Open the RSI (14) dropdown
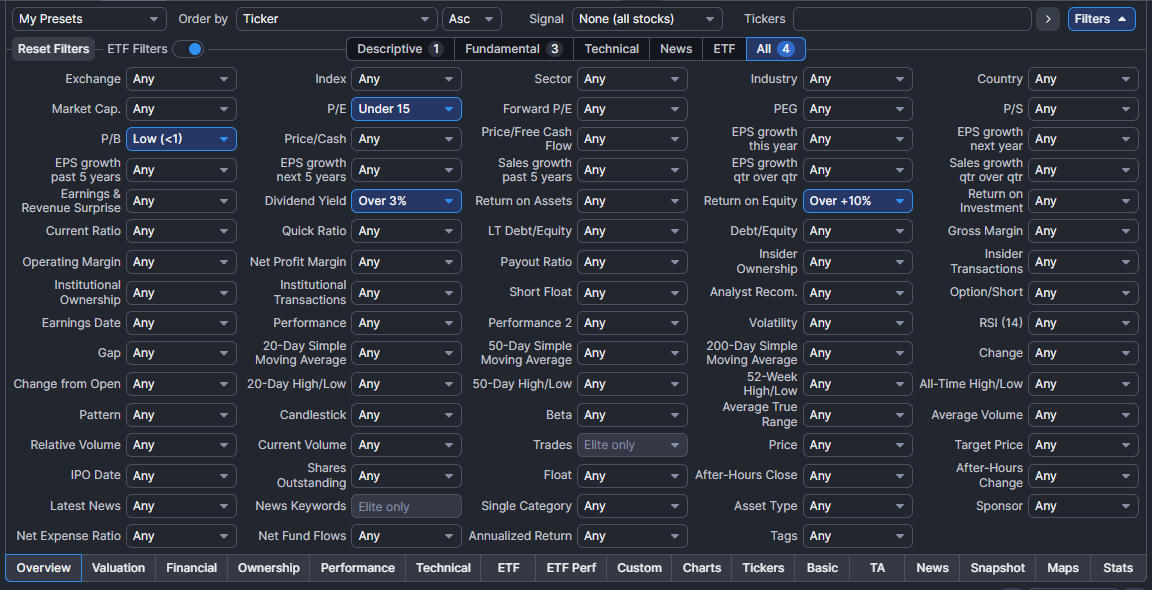The height and width of the screenshot is (590, 1152). [x=1083, y=323]
